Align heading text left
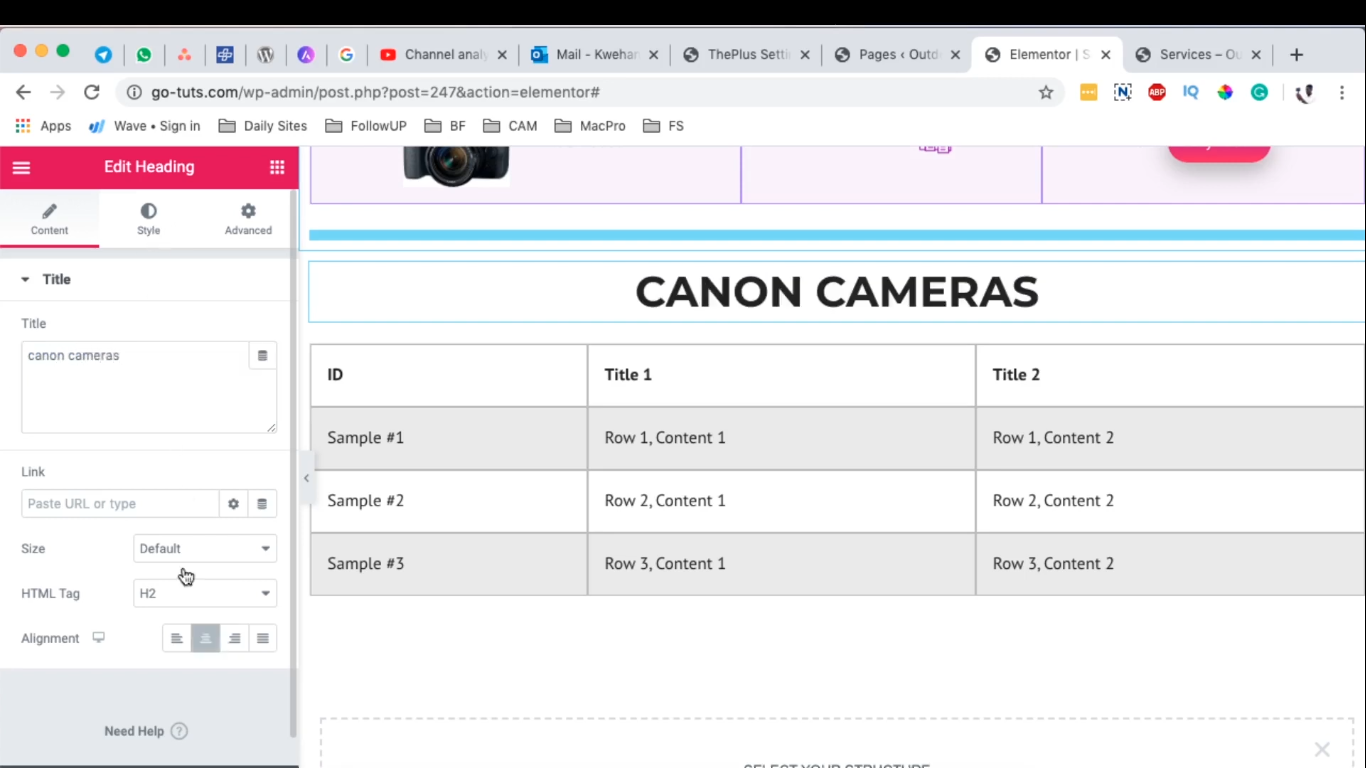Image resolution: width=1366 pixels, height=768 pixels. 177,638
